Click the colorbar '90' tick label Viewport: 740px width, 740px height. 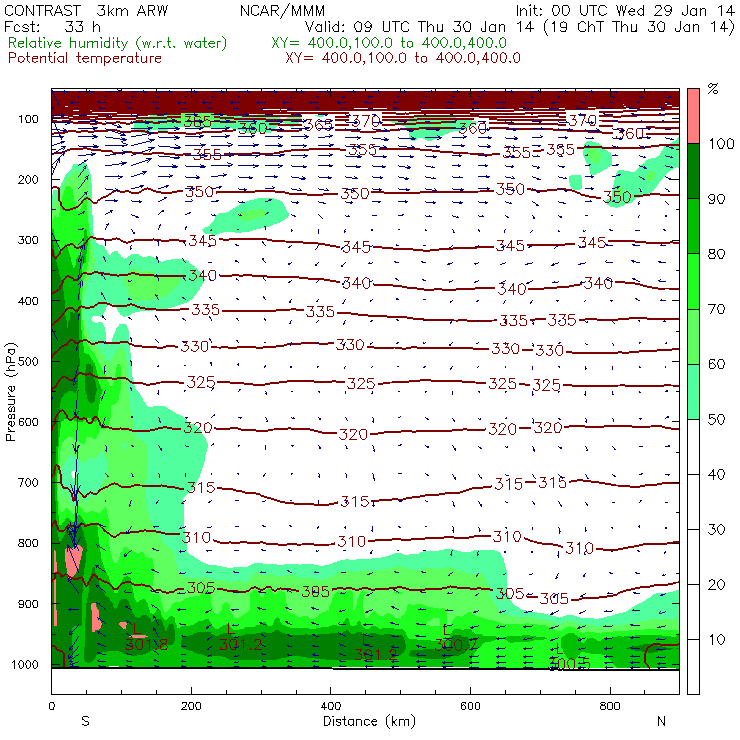coord(717,199)
